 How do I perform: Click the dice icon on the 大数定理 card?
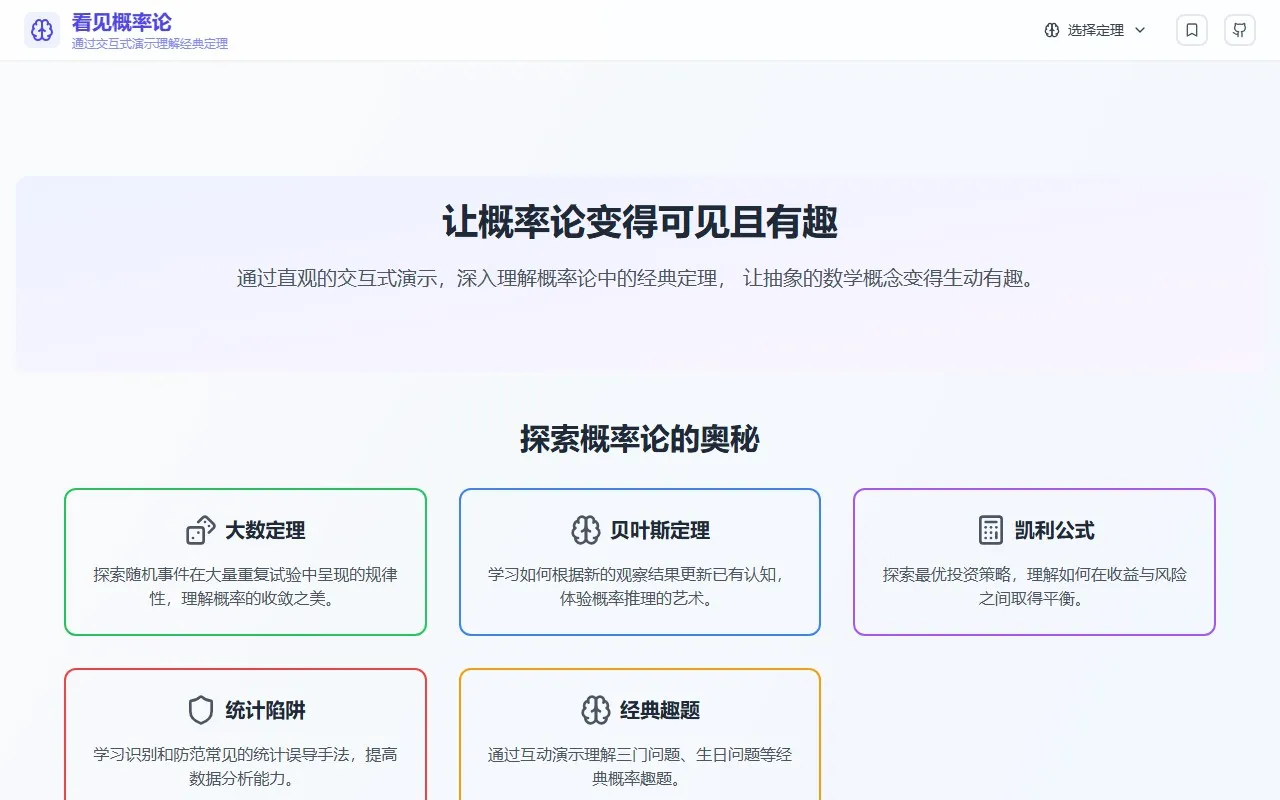[x=201, y=530]
